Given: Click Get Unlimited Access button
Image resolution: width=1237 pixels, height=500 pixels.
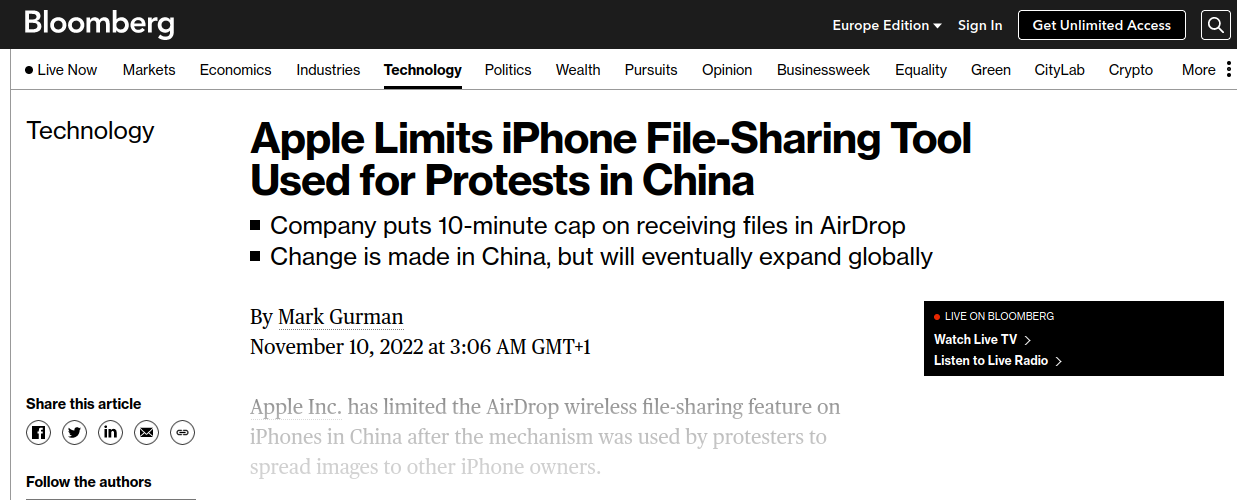Looking at the screenshot, I should [x=1101, y=26].
